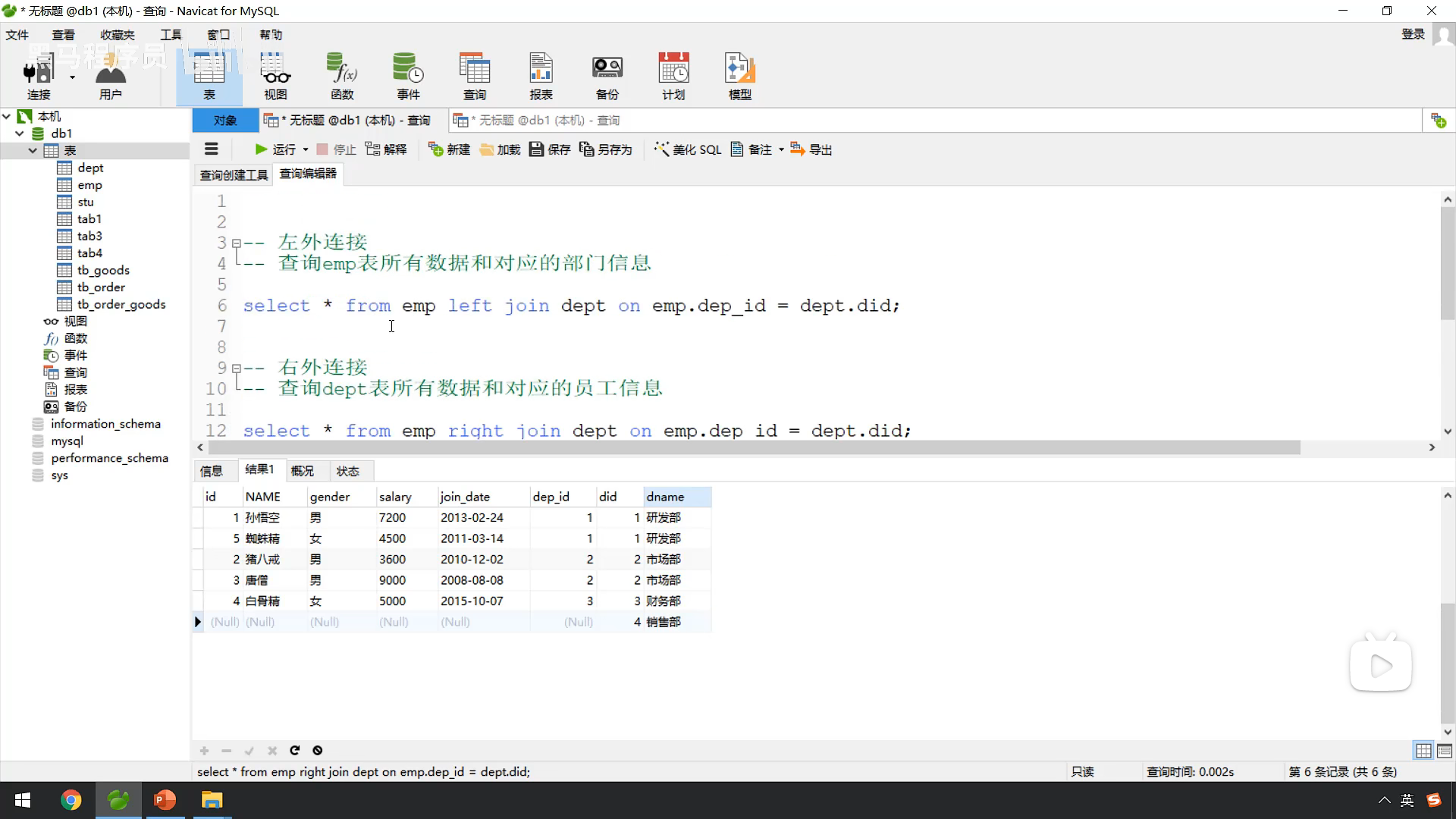Open the Tools (工具) menu
1456x819 pixels.
(x=171, y=35)
